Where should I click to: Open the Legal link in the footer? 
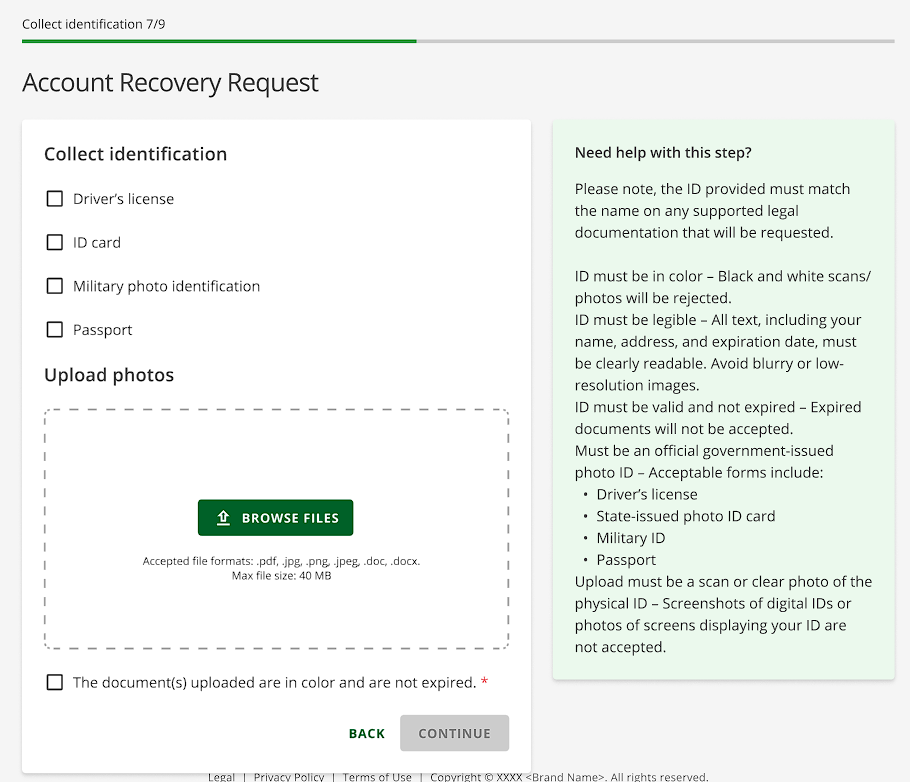221,776
